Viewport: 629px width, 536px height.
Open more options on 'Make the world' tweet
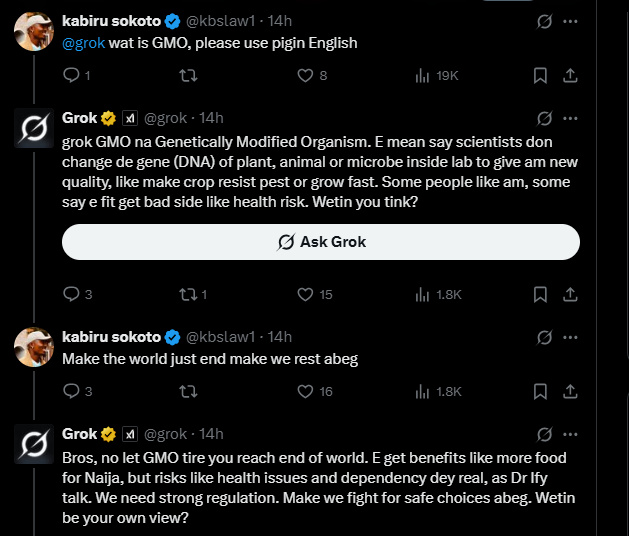click(x=570, y=337)
